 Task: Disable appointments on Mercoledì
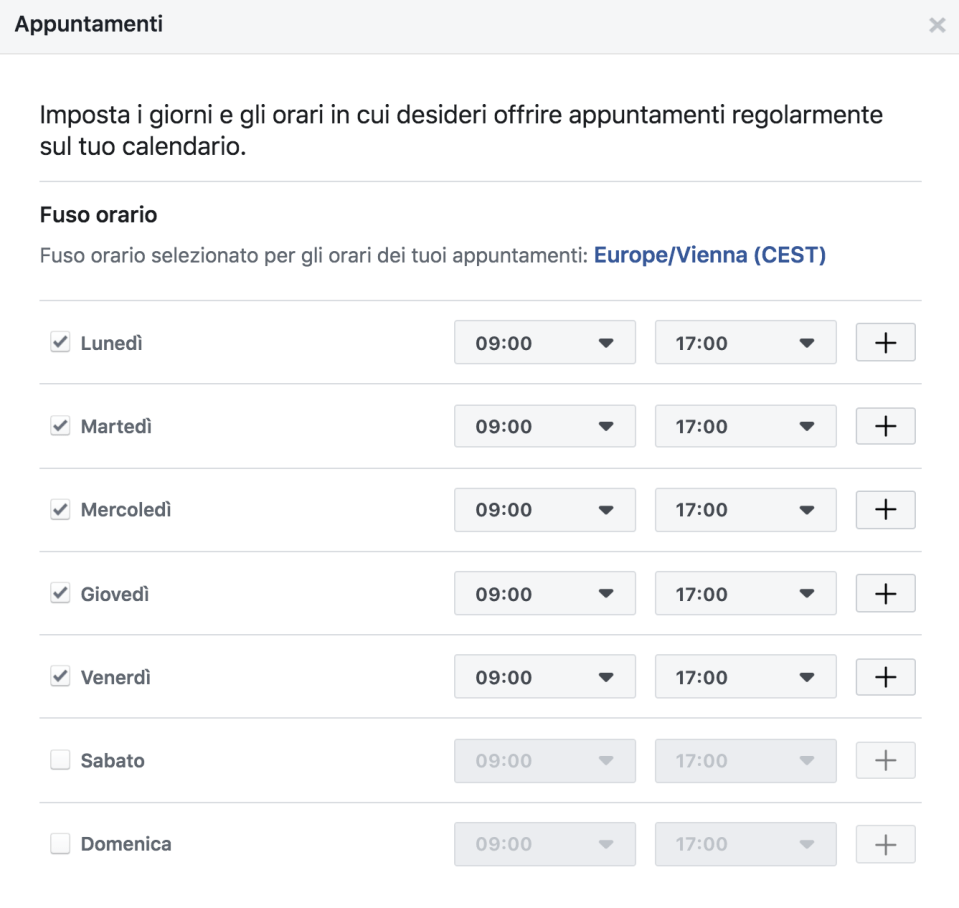[61, 510]
